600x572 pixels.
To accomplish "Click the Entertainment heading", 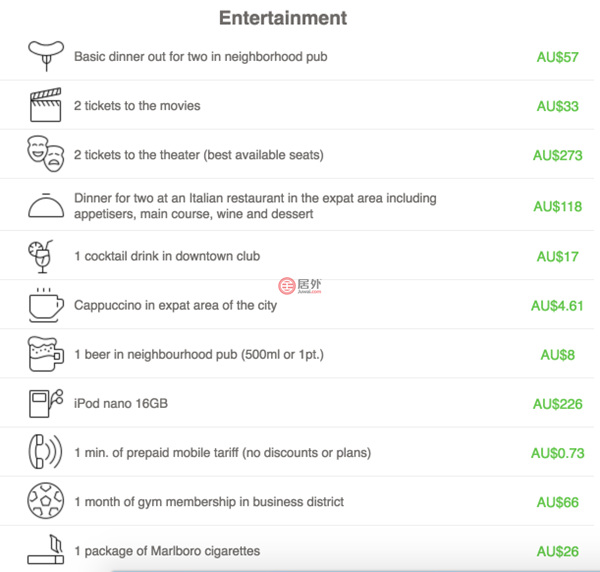I will pyautogui.click(x=283, y=18).
